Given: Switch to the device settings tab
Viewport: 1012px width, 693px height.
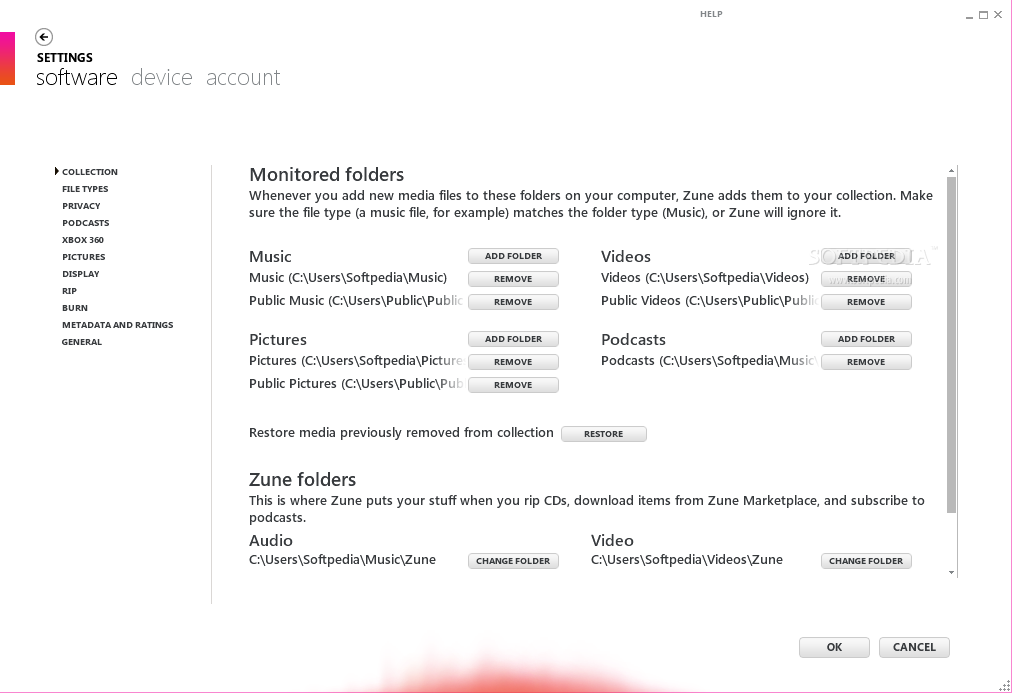Looking at the screenshot, I should click(161, 77).
